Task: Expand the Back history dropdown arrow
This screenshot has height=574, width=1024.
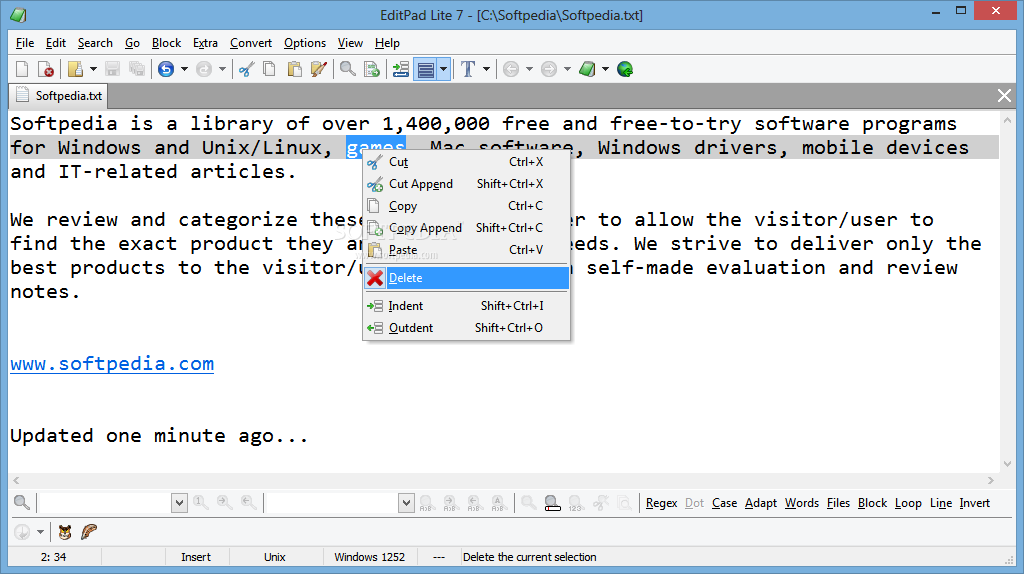Action: [529, 69]
